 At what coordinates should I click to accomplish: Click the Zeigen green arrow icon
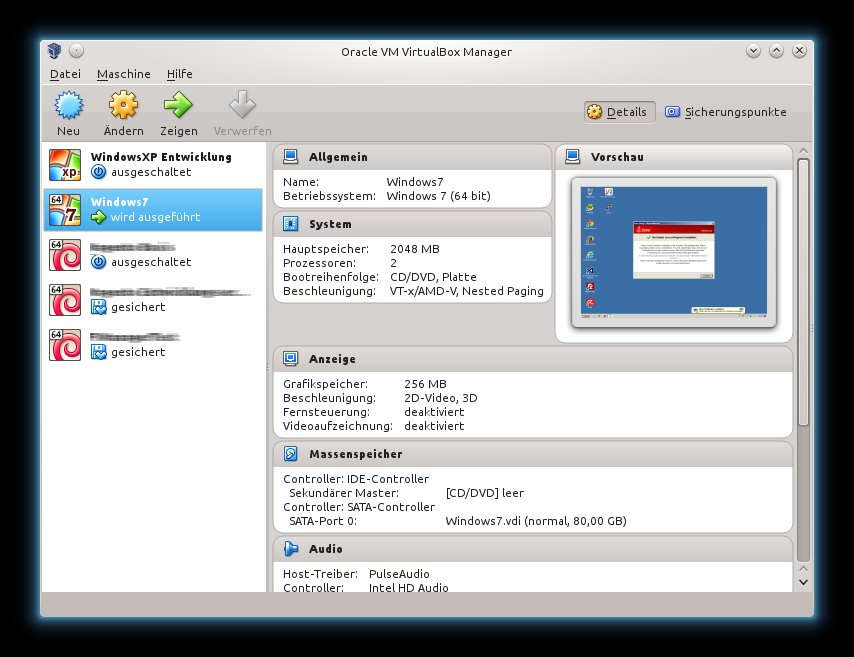pos(178,105)
